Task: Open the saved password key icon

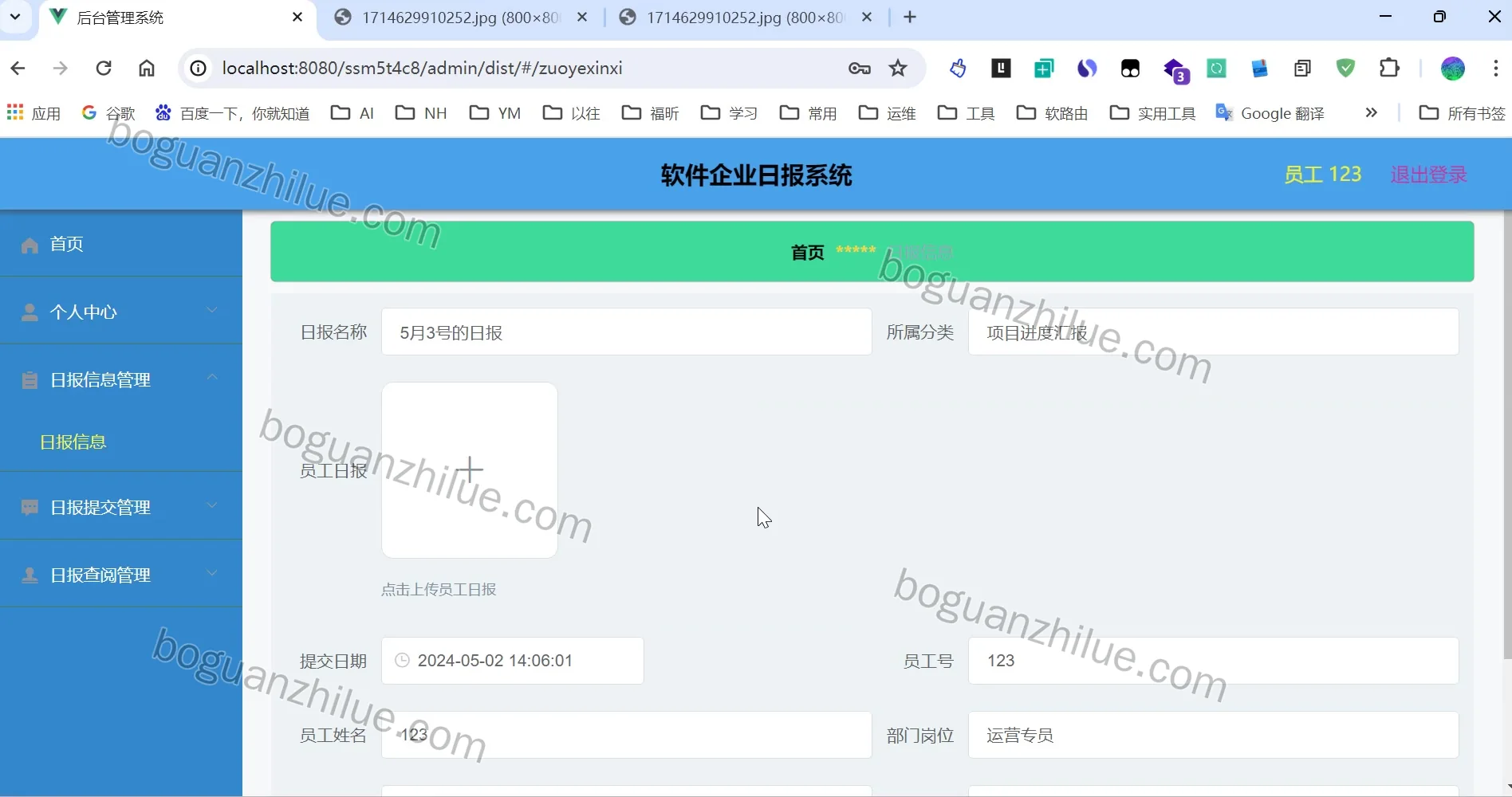Action: point(859,69)
